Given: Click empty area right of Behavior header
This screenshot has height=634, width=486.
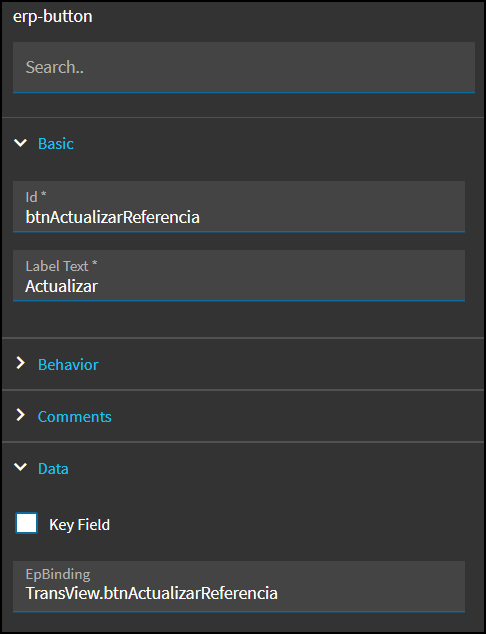Looking at the screenshot, I should pos(291,364).
